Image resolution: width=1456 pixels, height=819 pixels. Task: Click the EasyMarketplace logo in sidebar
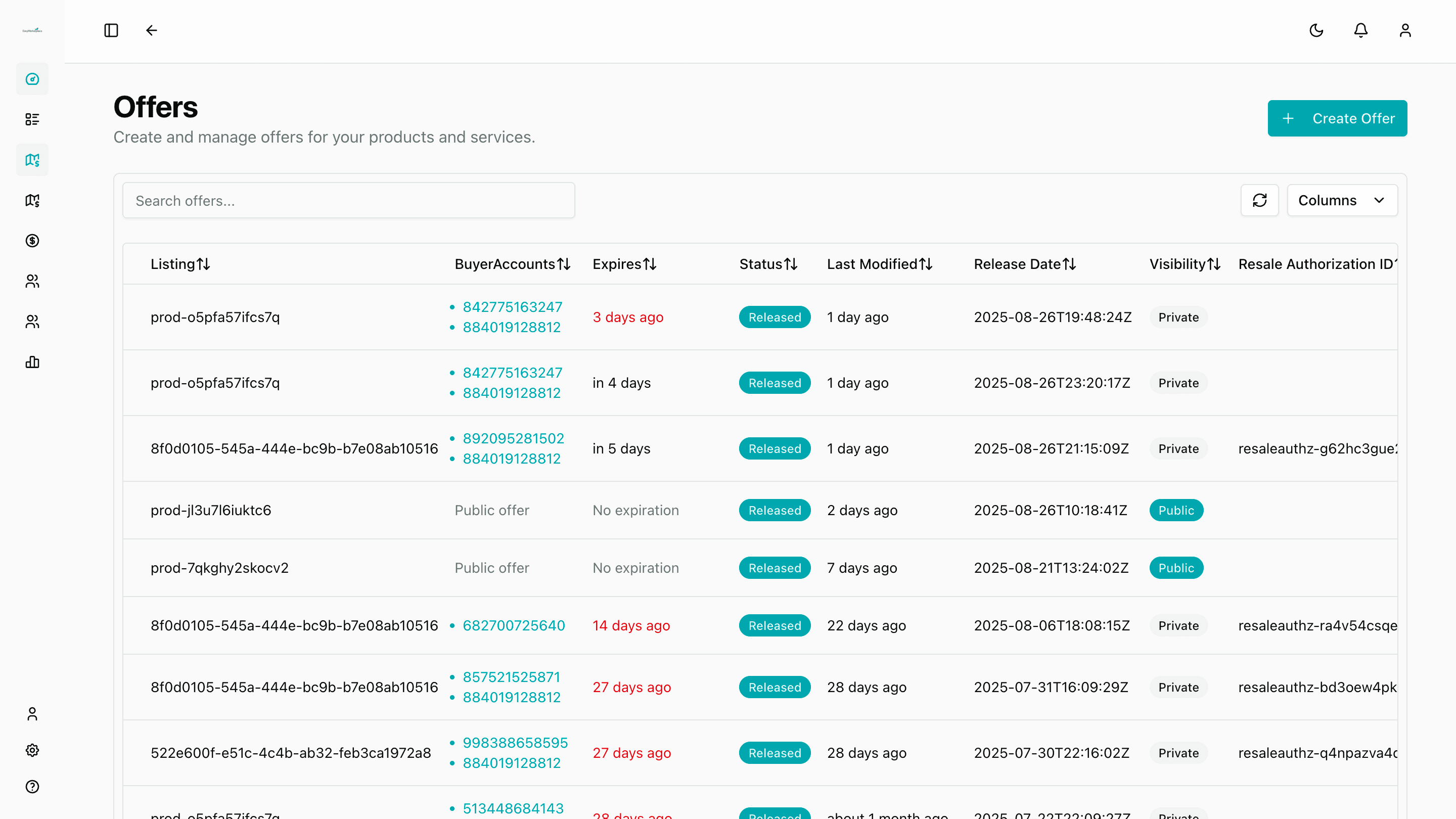point(32,30)
